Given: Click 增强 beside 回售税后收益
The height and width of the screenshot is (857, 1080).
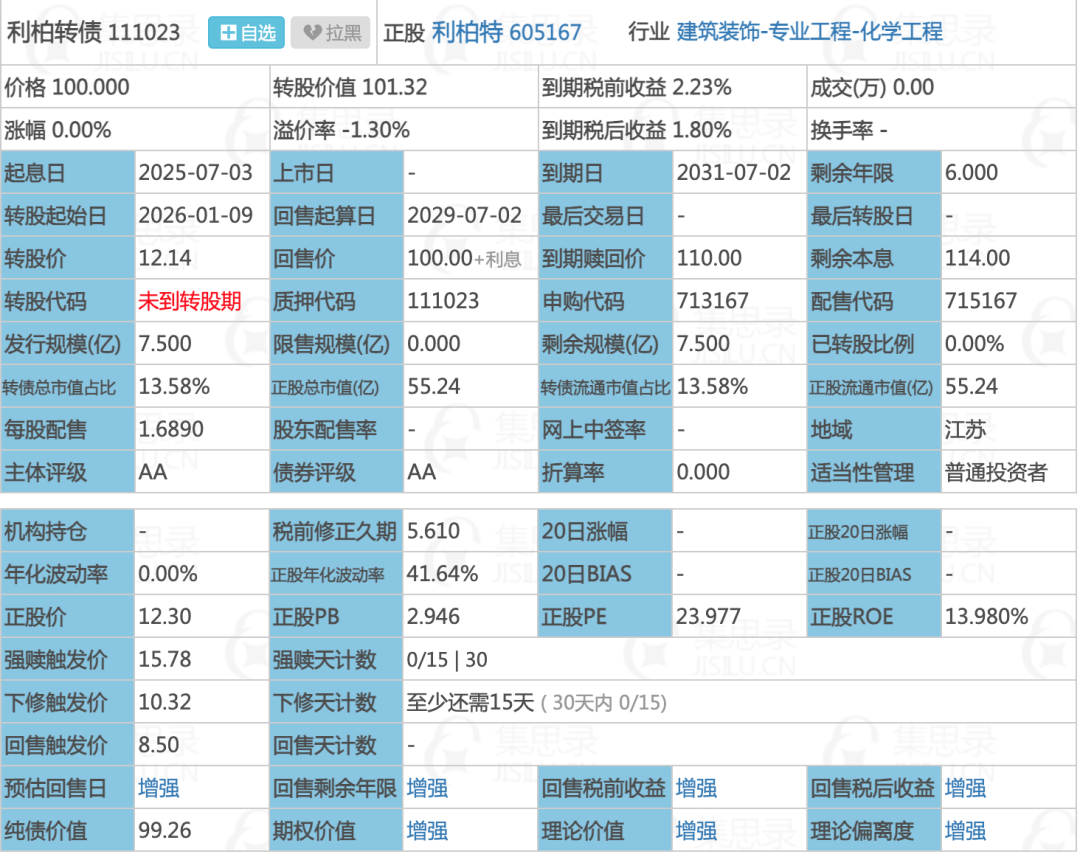Looking at the screenshot, I should (963, 788).
